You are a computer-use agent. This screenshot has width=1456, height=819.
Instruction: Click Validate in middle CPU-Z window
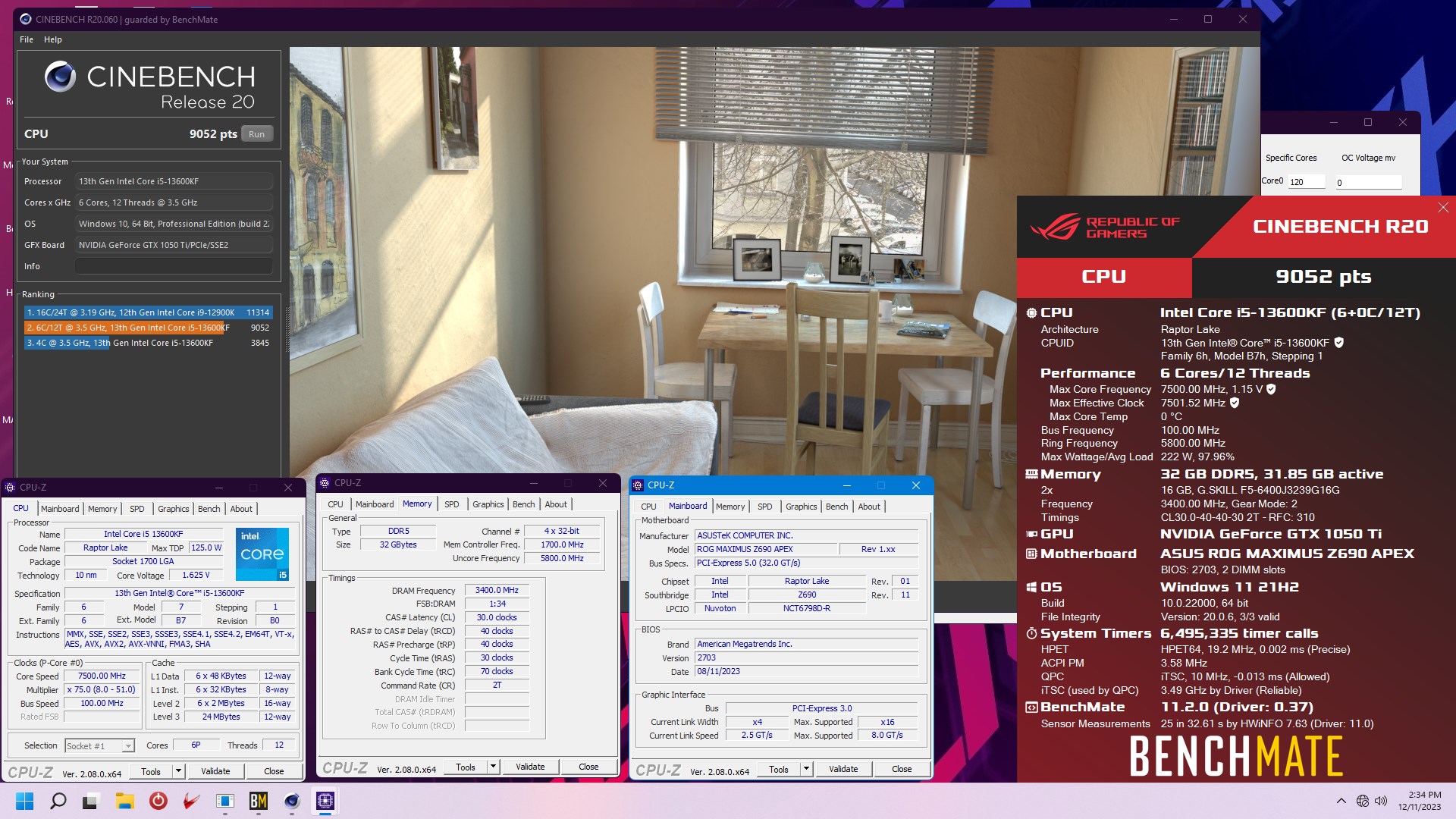[530, 767]
